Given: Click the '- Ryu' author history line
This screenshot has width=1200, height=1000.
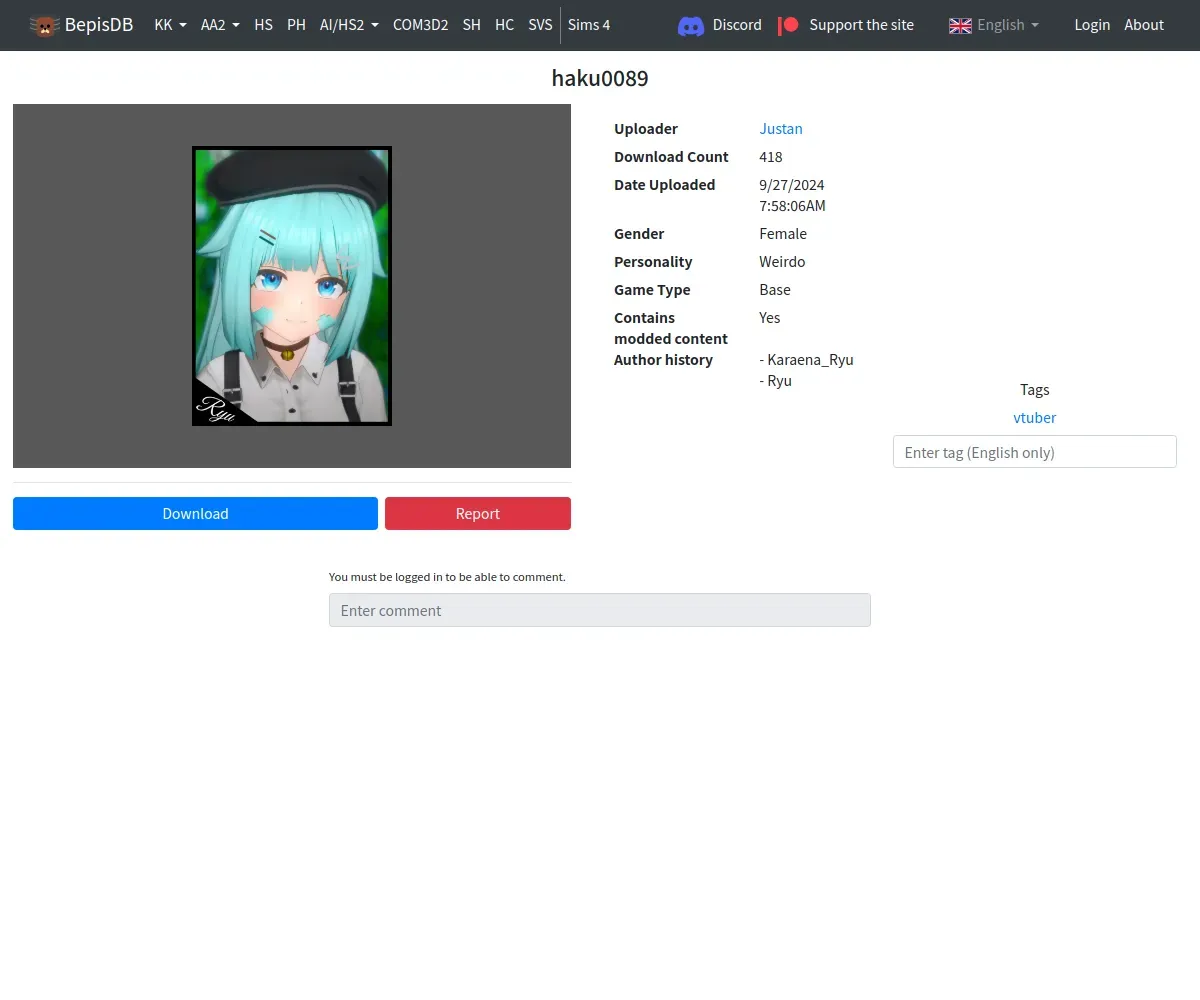Looking at the screenshot, I should pos(776,381).
